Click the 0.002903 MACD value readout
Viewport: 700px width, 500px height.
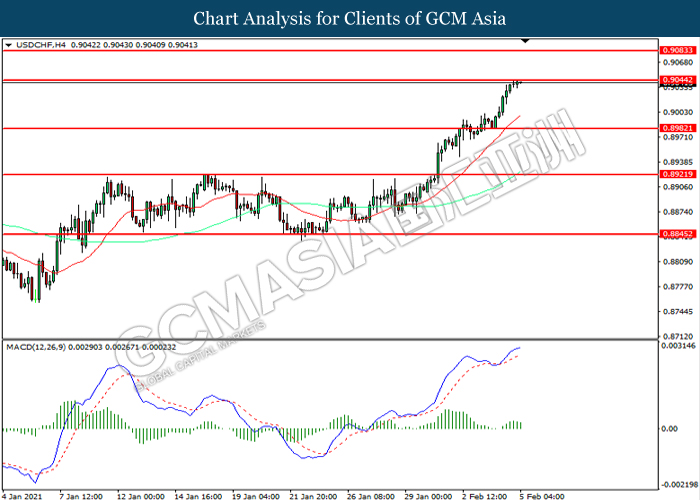85,347
